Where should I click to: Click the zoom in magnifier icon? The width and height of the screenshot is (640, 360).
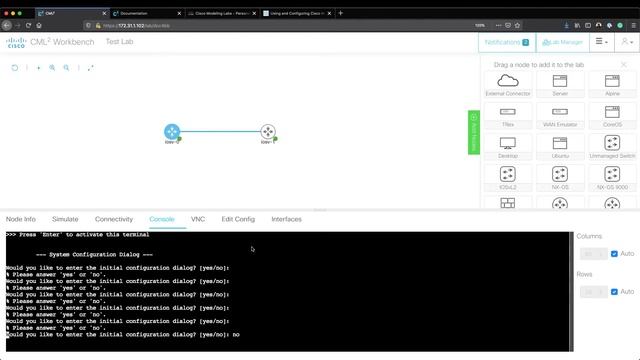[x=52, y=68]
